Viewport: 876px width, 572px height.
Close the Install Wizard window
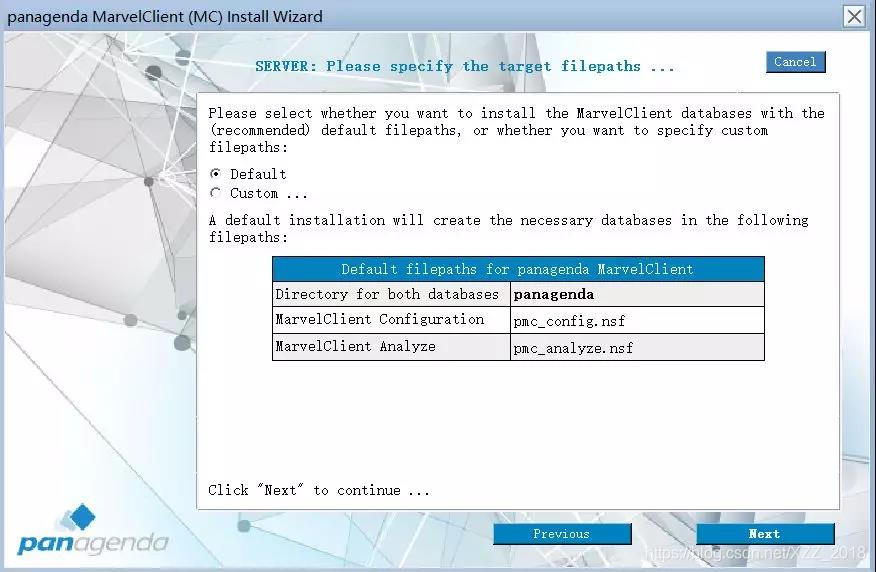coord(854,16)
